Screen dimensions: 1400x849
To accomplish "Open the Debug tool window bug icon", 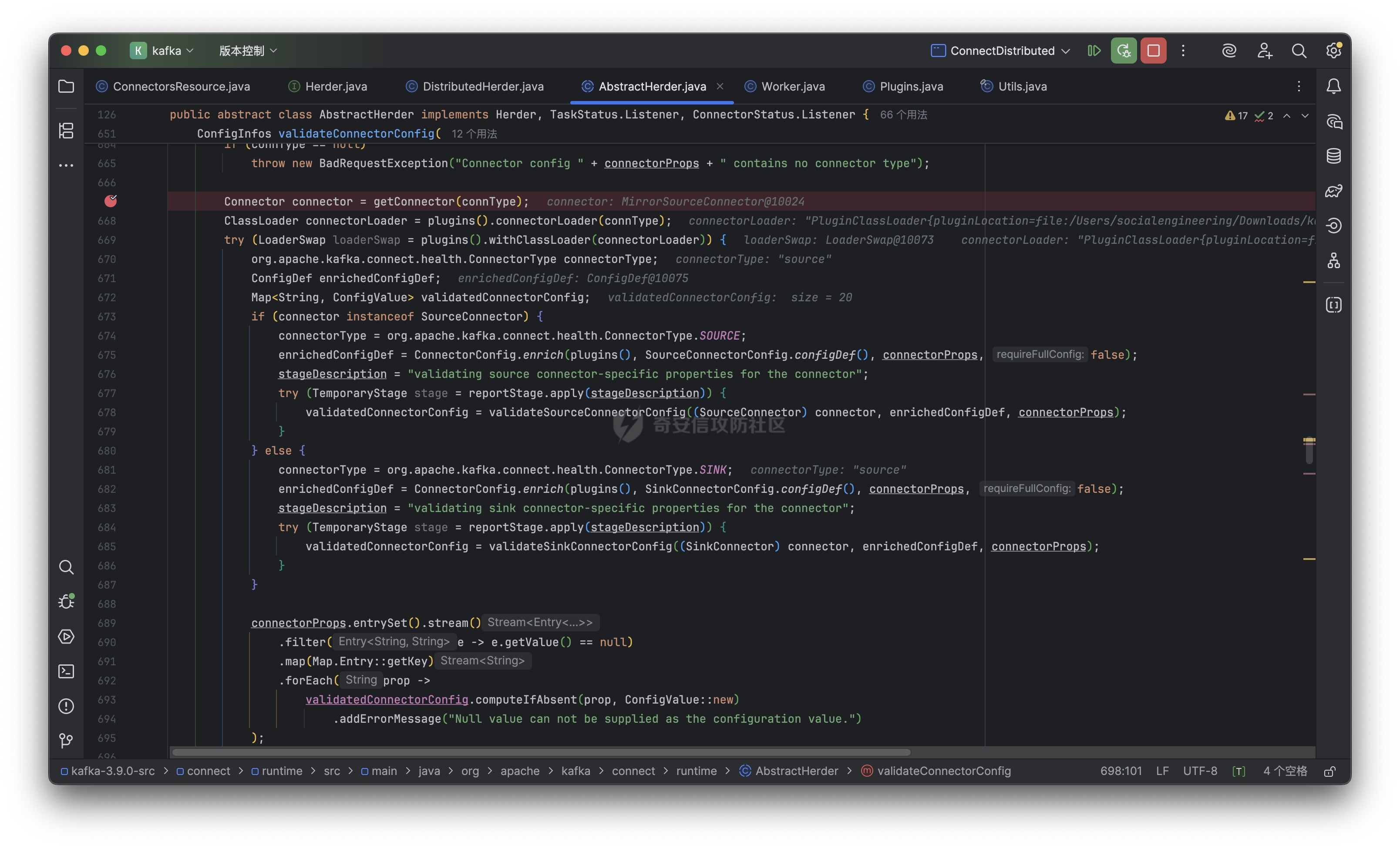I will [x=66, y=601].
